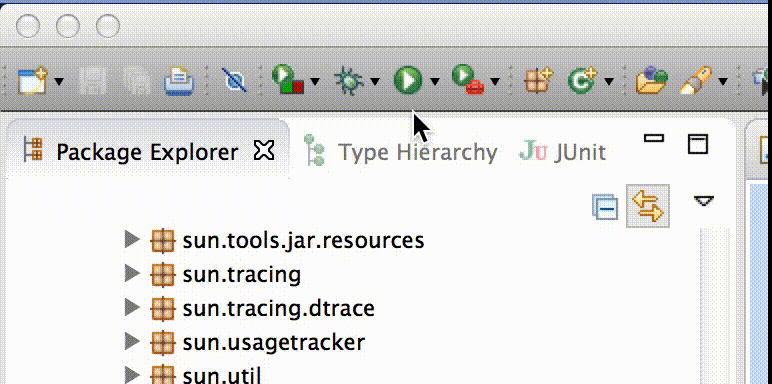This screenshot has height=384, width=772.
Task: Select the sun.util tree item
Action: click(x=222, y=375)
